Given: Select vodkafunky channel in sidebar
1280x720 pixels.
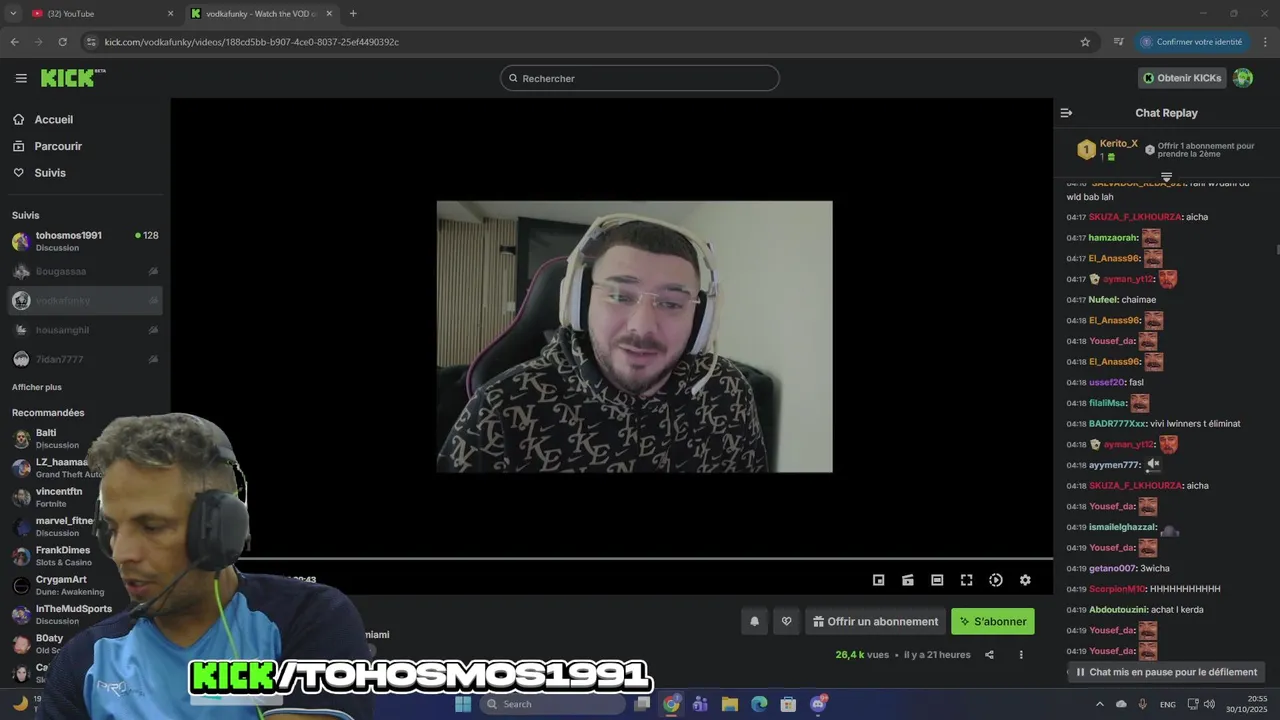Looking at the screenshot, I should 85,300.
